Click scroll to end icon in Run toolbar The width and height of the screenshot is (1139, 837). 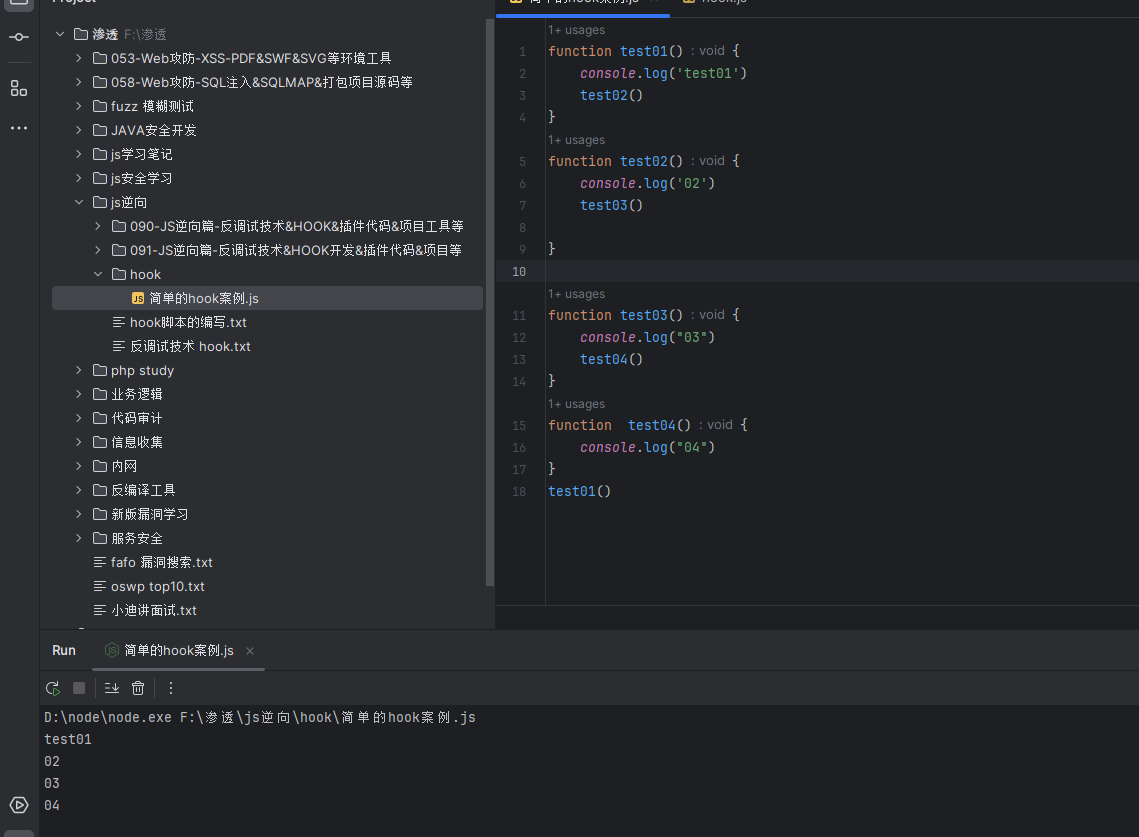tap(112, 688)
